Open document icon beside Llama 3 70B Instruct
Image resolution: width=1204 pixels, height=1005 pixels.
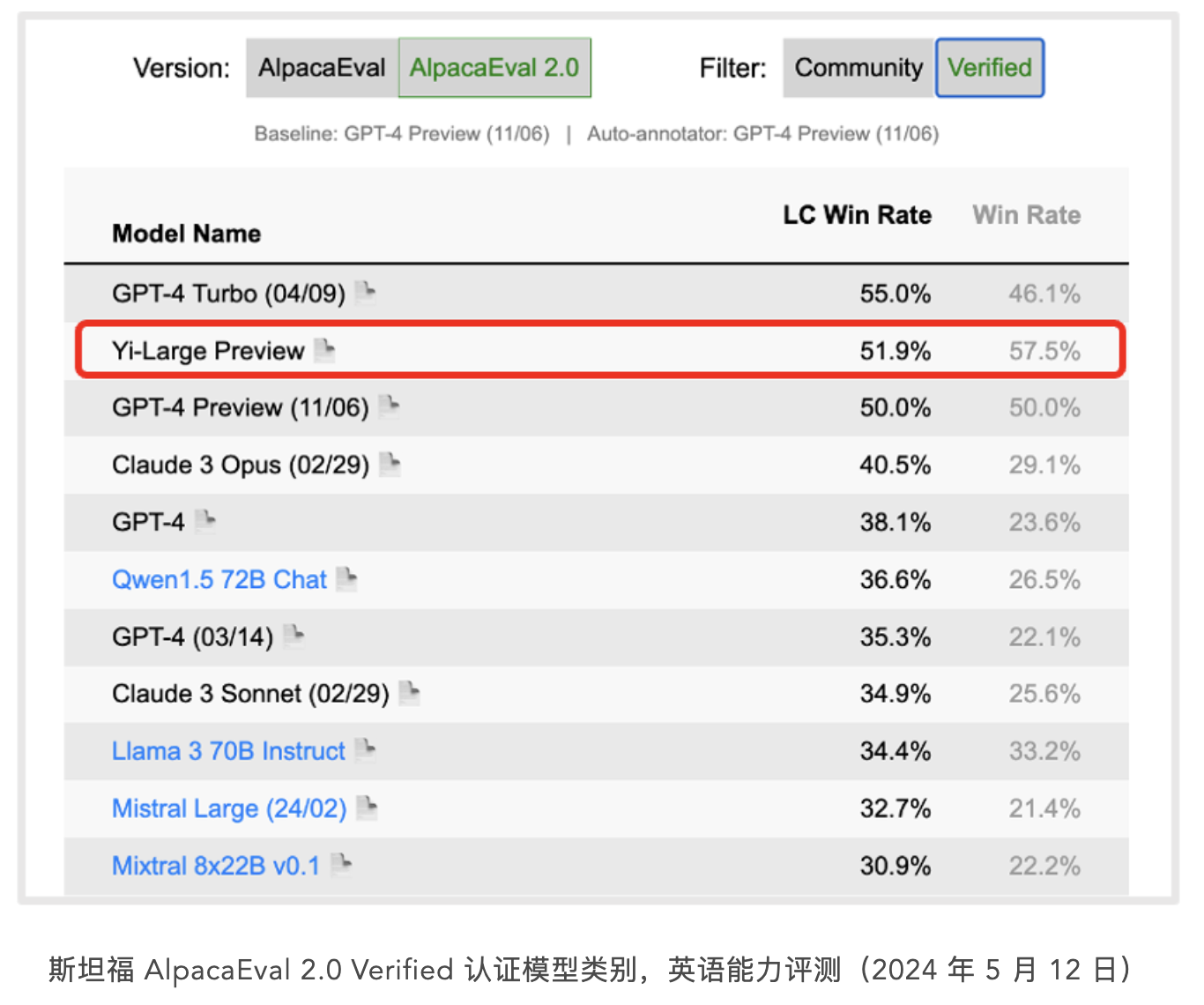pyautogui.click(x=366, y=750)
